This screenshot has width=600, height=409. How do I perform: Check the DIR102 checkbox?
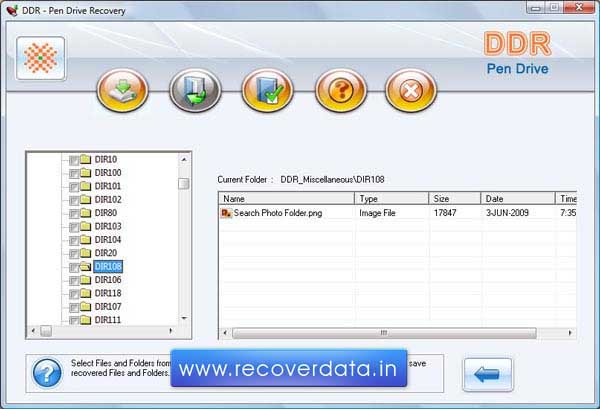(74, 200)
